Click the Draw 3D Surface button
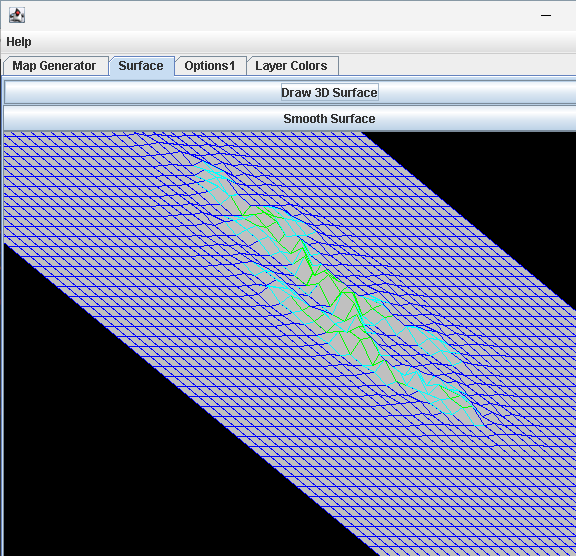The height and width of the screenshot is (556, 576). point(329,93)
